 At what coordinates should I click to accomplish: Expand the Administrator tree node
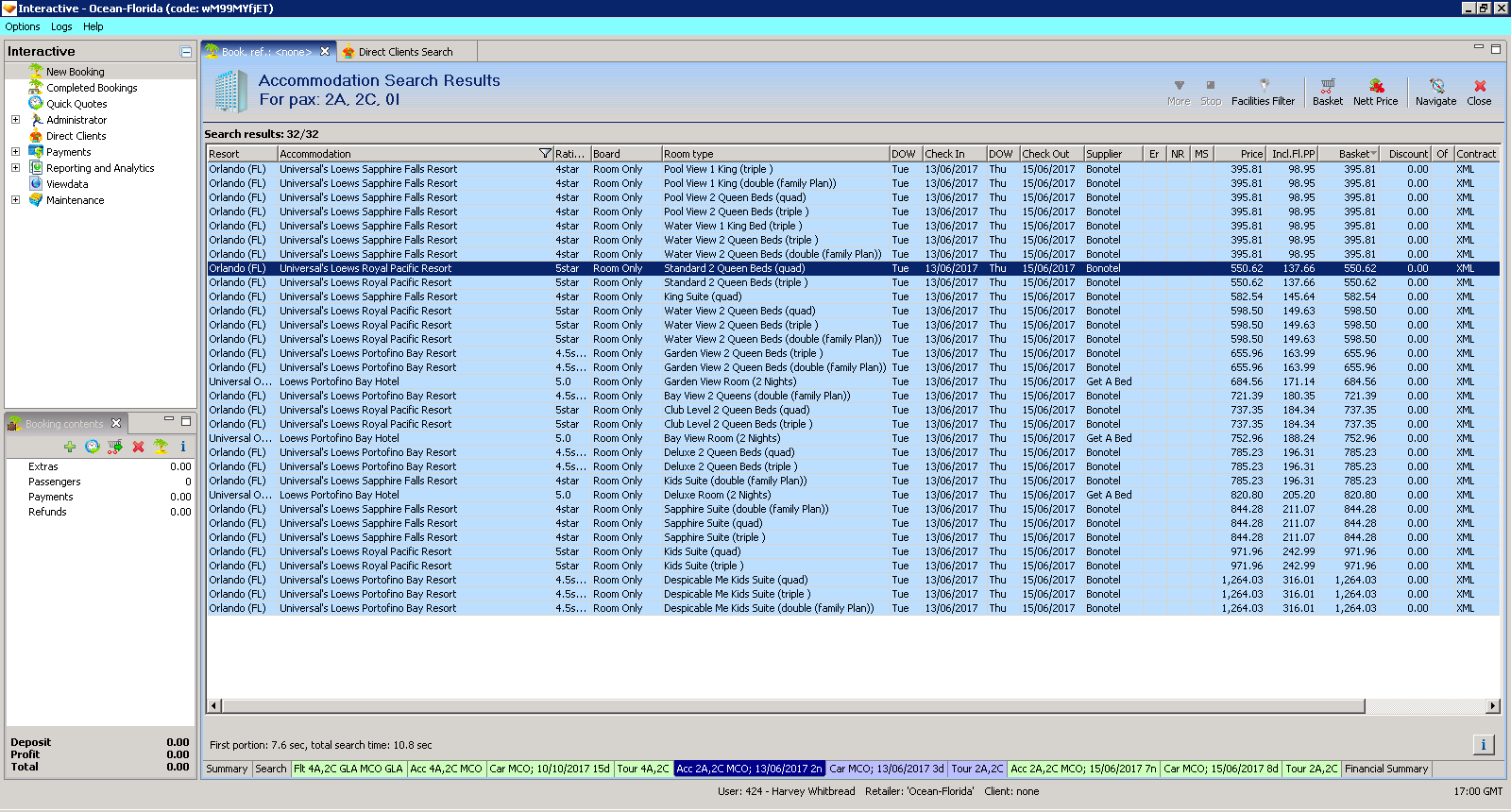[x=15, y=120]
